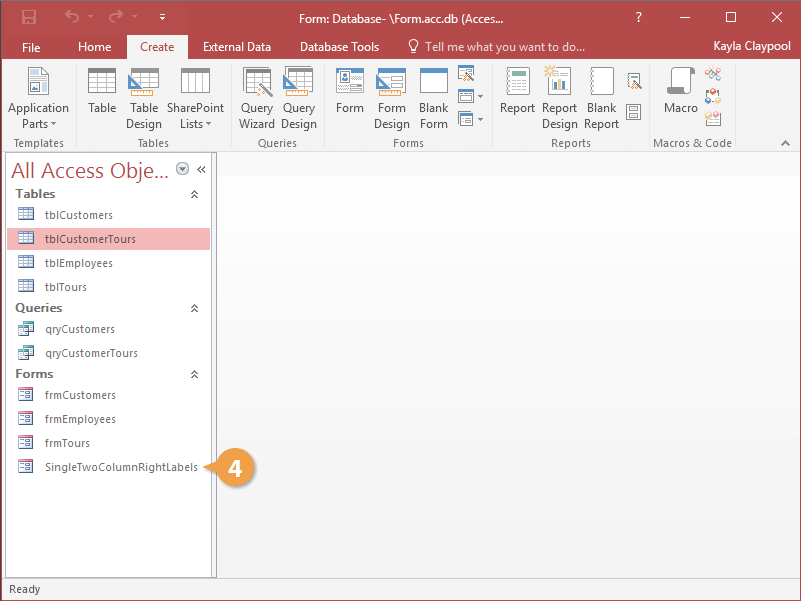Click the Blank Form icon
The image size is (801, 601).
434,98
